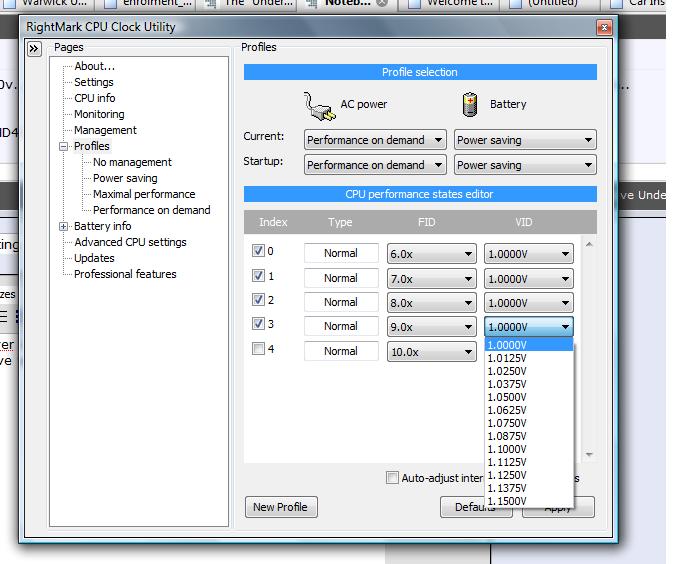Open the FID dropdown showing 7.0x
The image size is (683, 564).
[x=431, y=278]
